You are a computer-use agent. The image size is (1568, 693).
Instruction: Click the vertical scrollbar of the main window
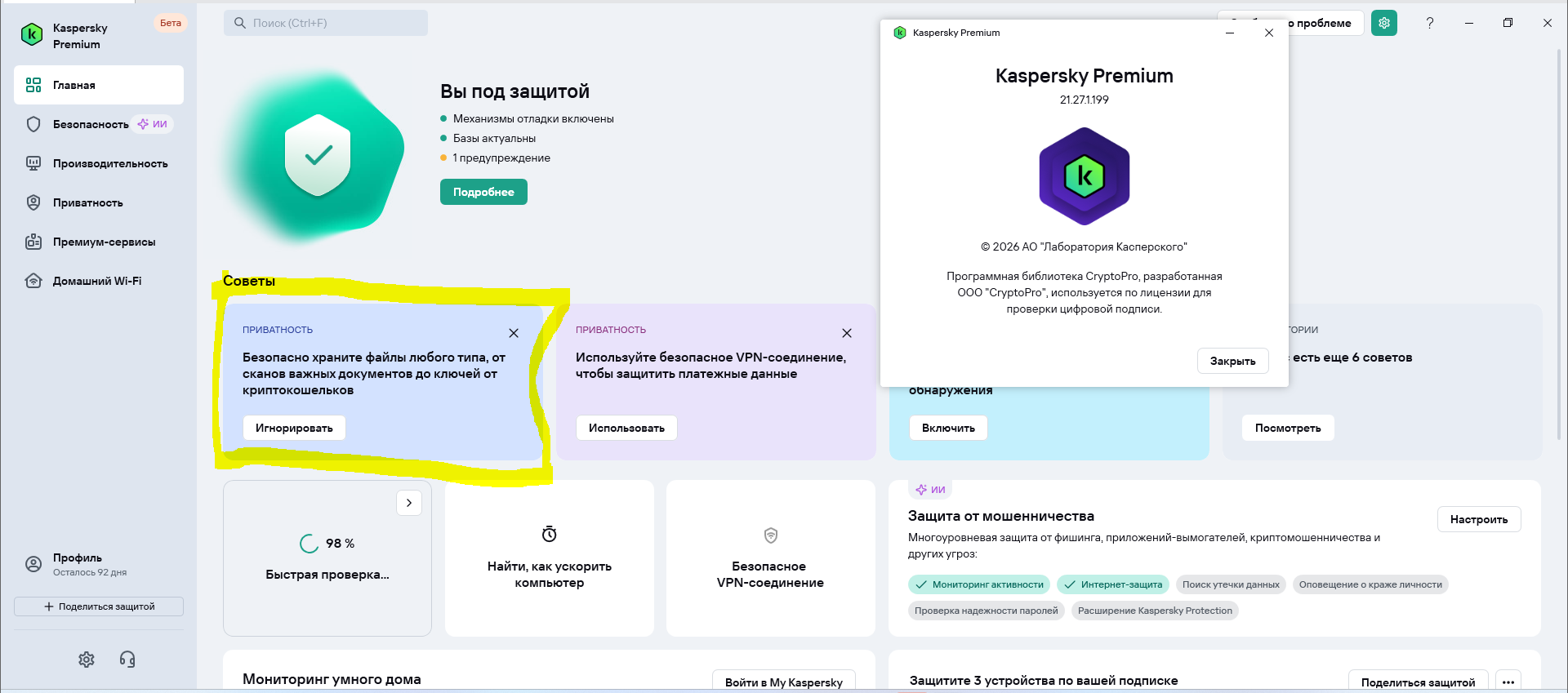tap(1559, 245)
